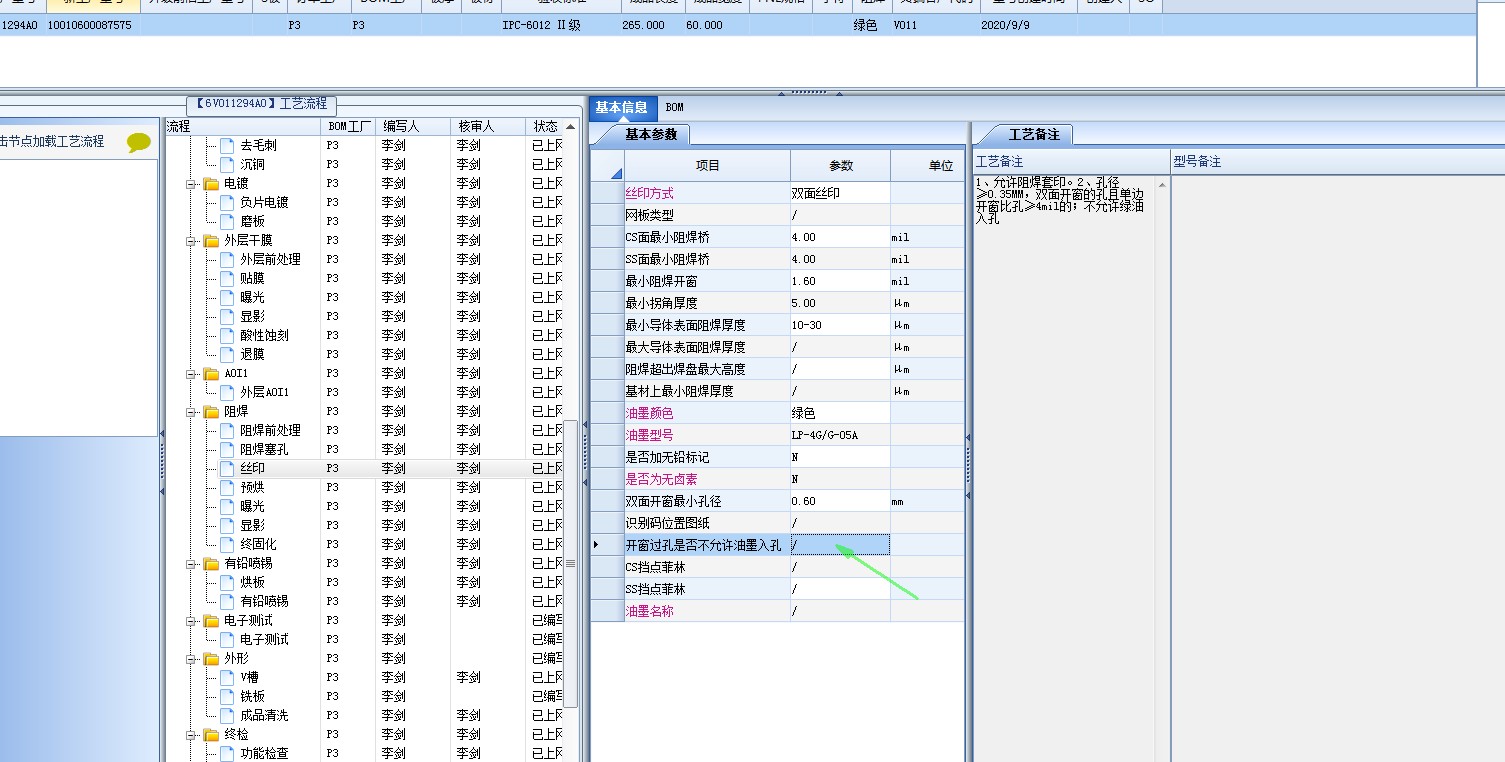The width and height of the screenshot is (1505, 762).
Task: Click the file icon beside 磨板
Action: click(227, 222)
